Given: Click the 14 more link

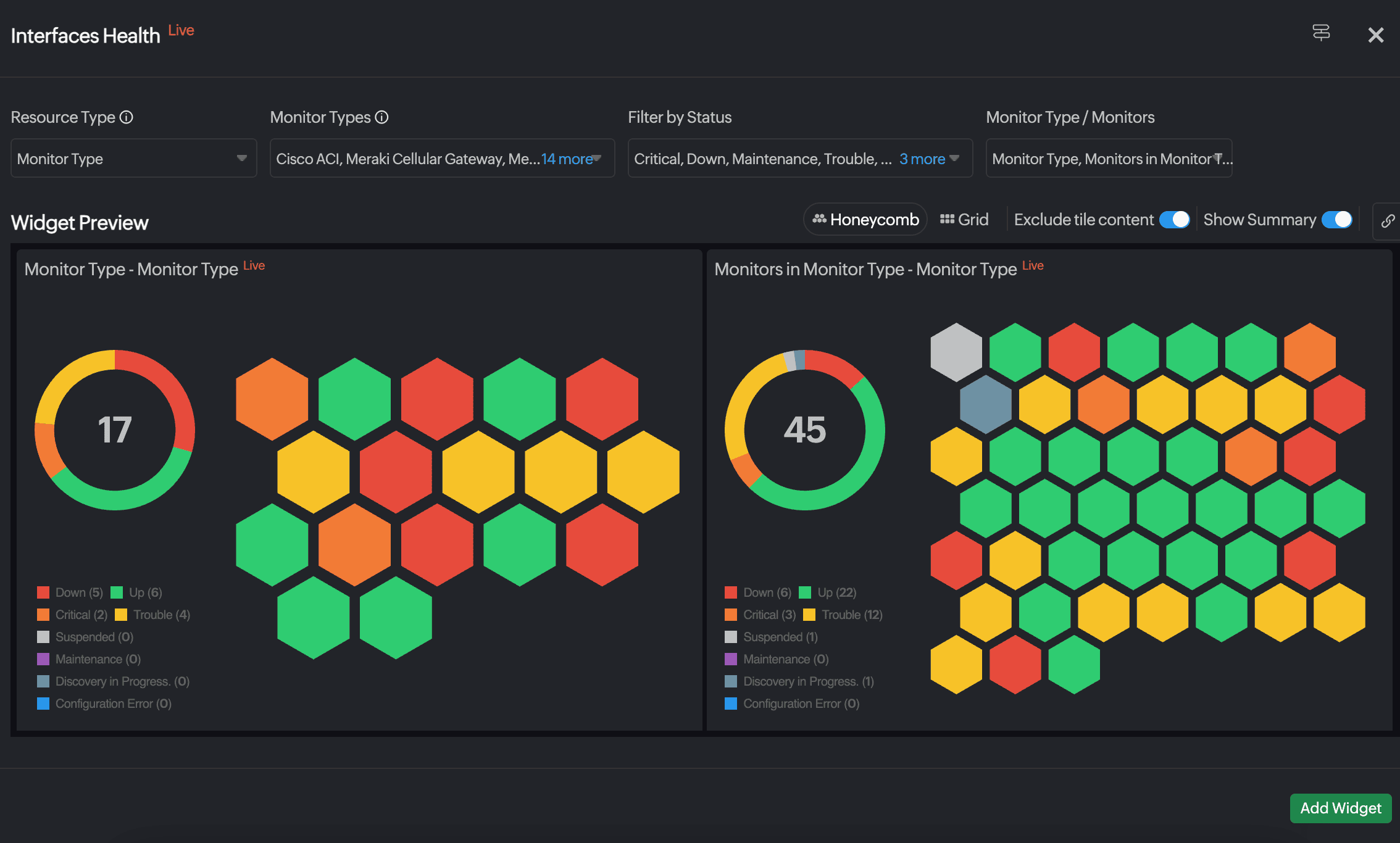Looking at the screenshot, I should [567, 159].
